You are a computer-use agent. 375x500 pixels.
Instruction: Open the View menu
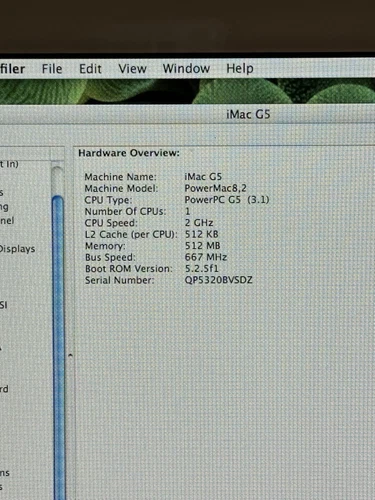click(x=132, y=69)
